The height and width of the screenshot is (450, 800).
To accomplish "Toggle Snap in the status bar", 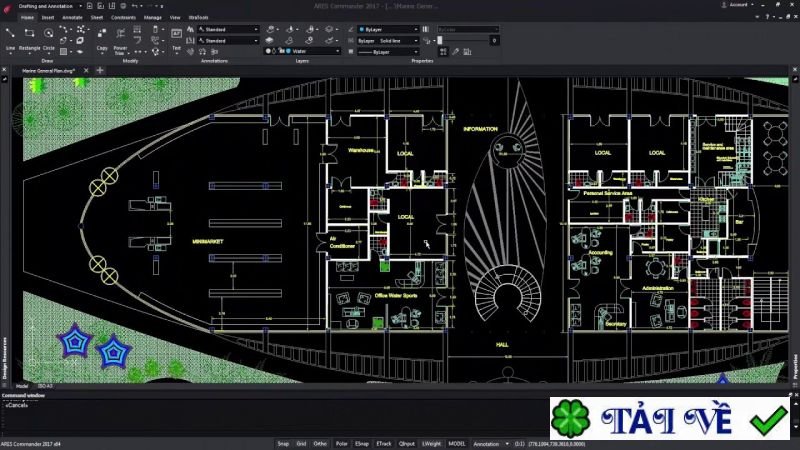I will (x=283, y=442).
